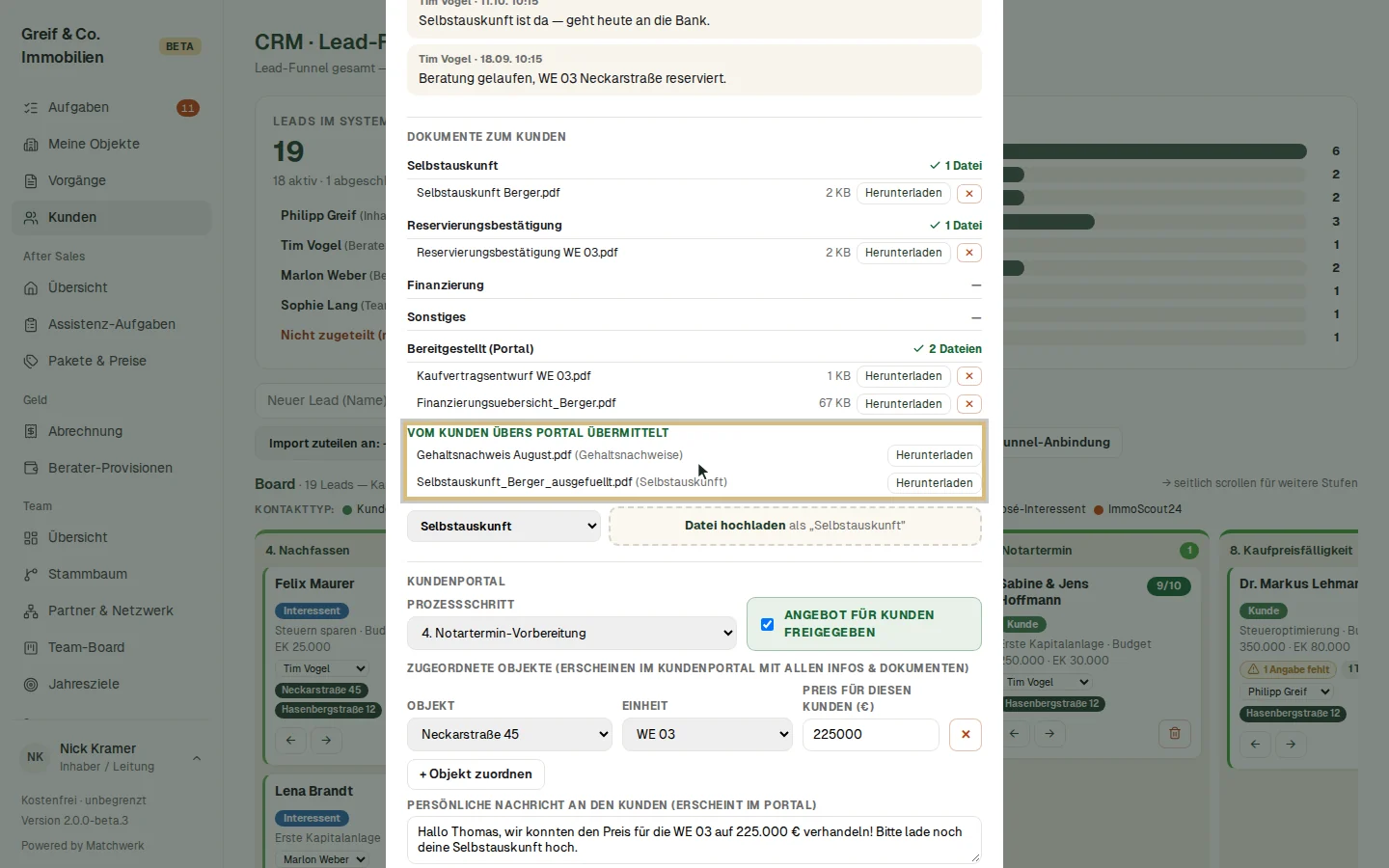Move Felix Maurer card back with left arrow
Viewport: 1389px width, 868px height.
(x=291, y=741)
